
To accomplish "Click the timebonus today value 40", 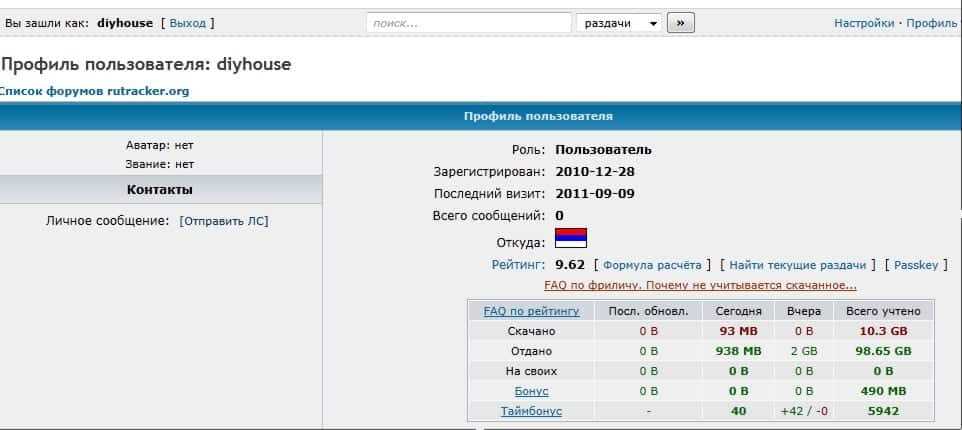I will 739,411.
